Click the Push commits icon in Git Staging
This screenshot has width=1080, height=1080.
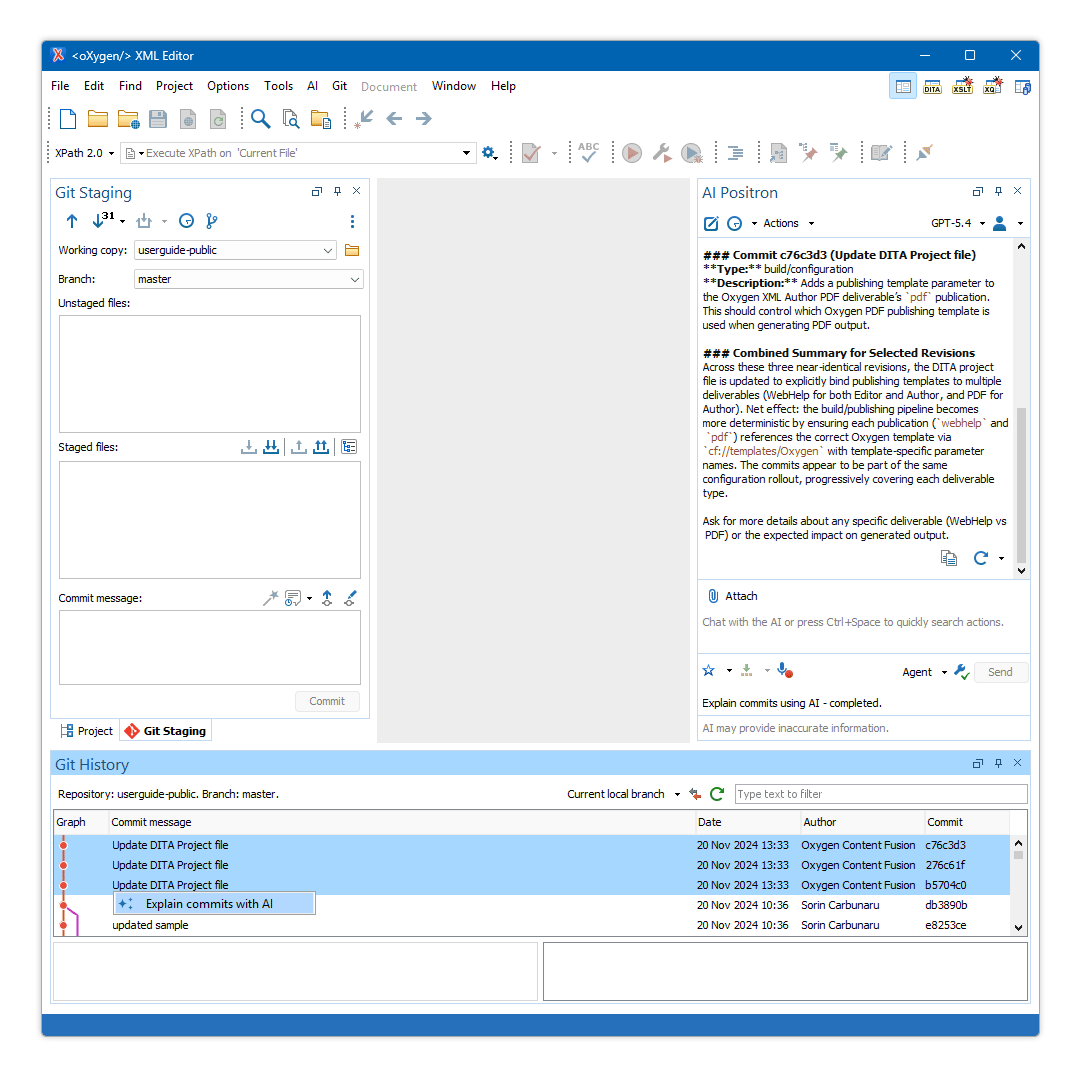pos(72,221)
